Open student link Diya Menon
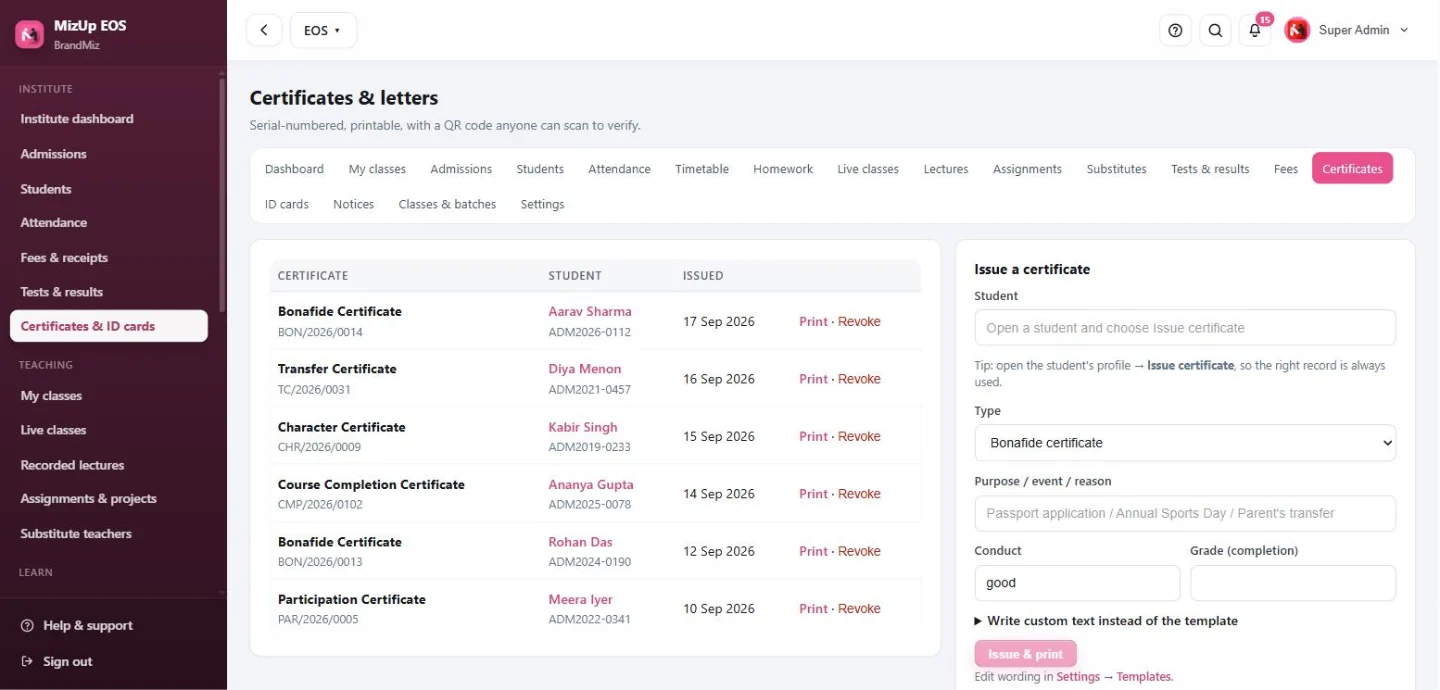Viewport: 1440px width, 690px height. click(585, 369)
